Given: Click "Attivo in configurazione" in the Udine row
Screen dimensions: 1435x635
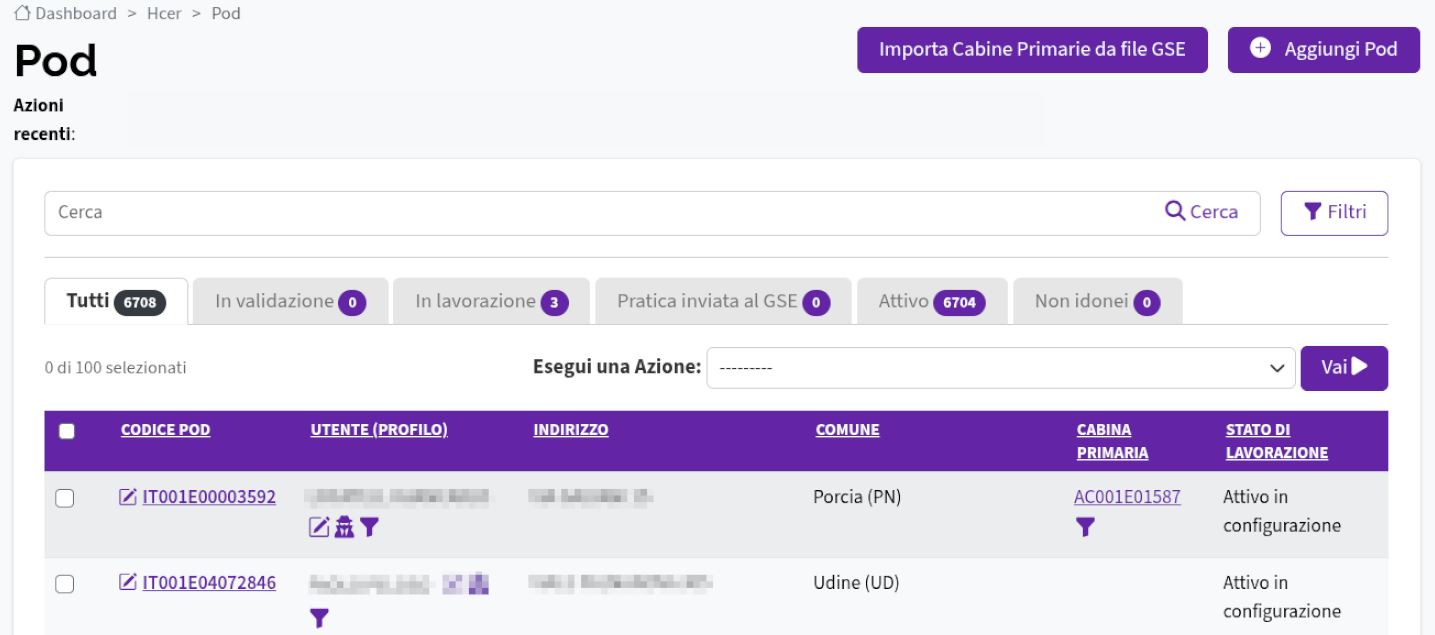Looking at the screenshot, I should [x=1282, y=597].
